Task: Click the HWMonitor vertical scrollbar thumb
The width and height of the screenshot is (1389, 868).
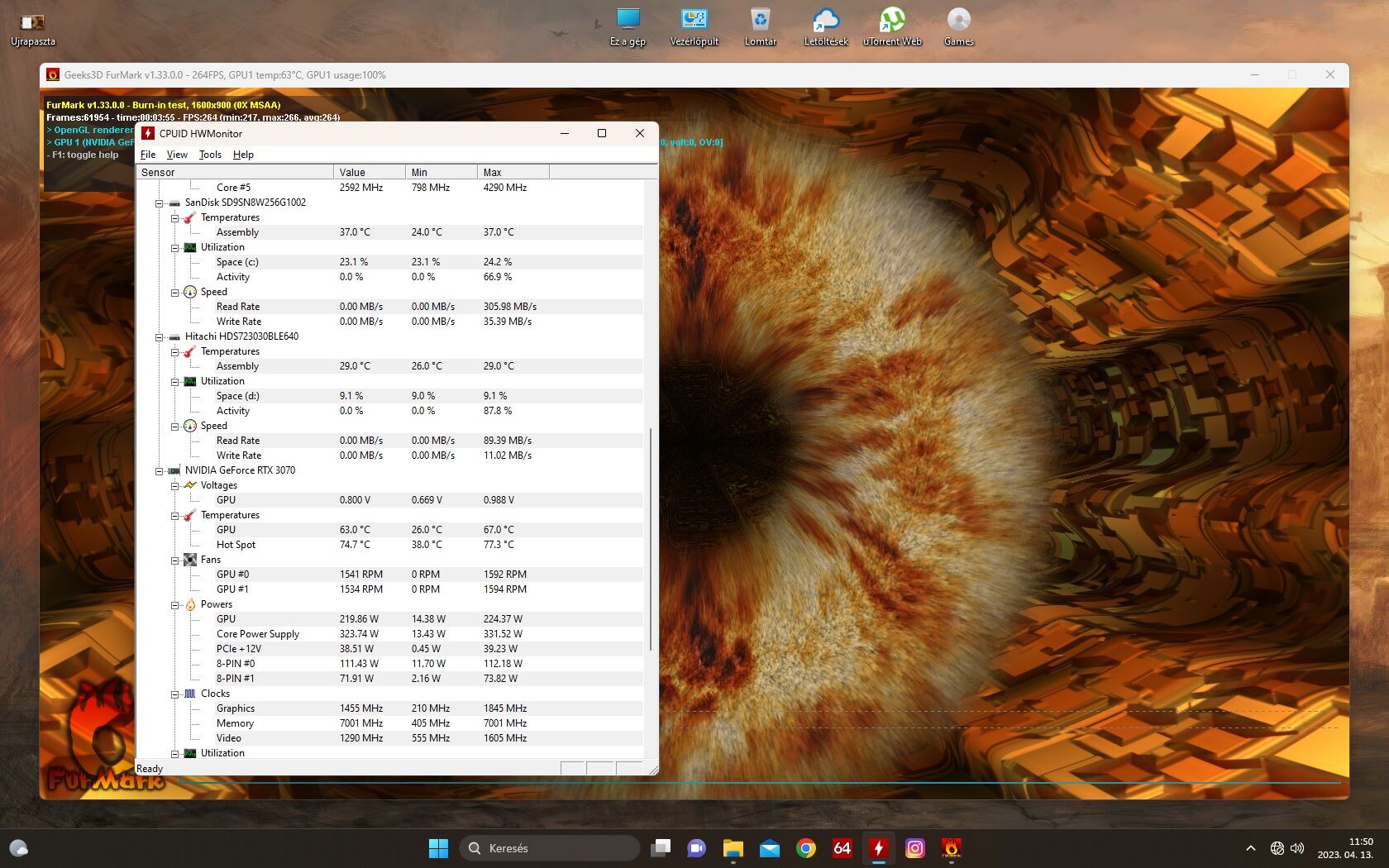Action: [x=652, y=539]
